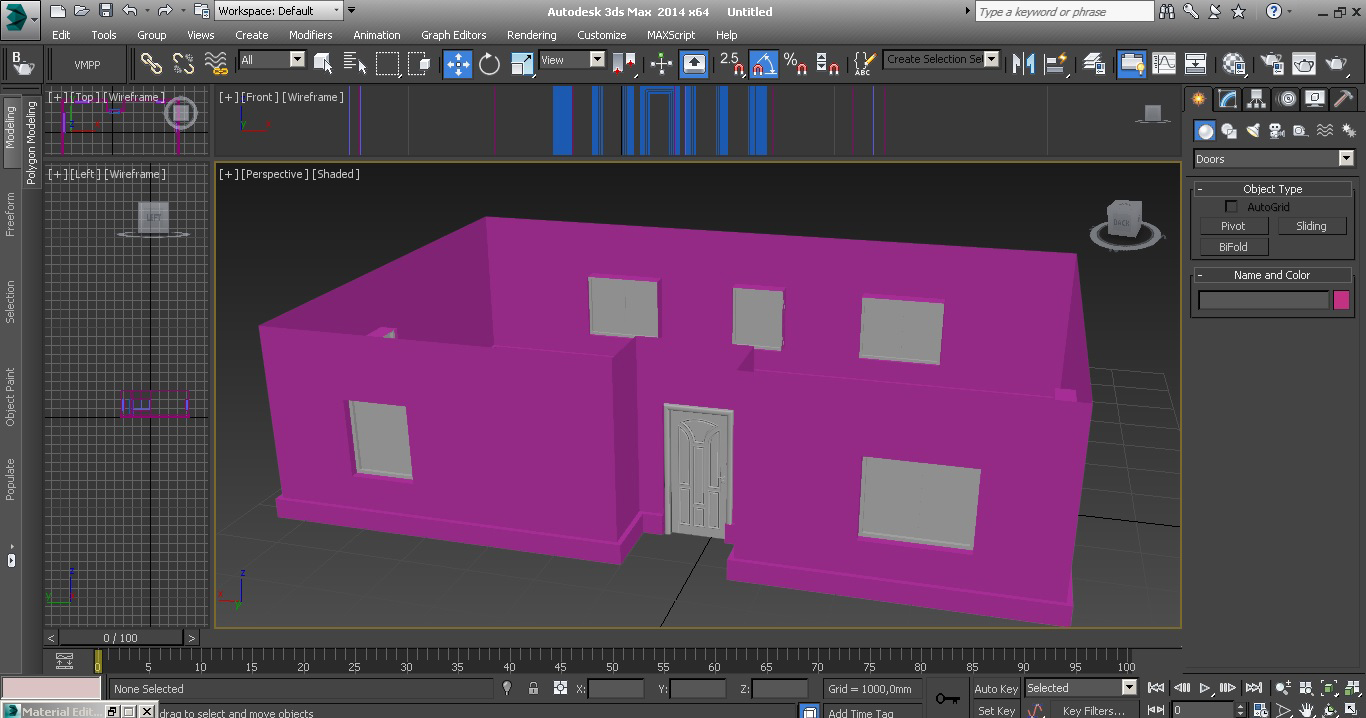Open the Rendered Frame Window

click(1304, 64)
